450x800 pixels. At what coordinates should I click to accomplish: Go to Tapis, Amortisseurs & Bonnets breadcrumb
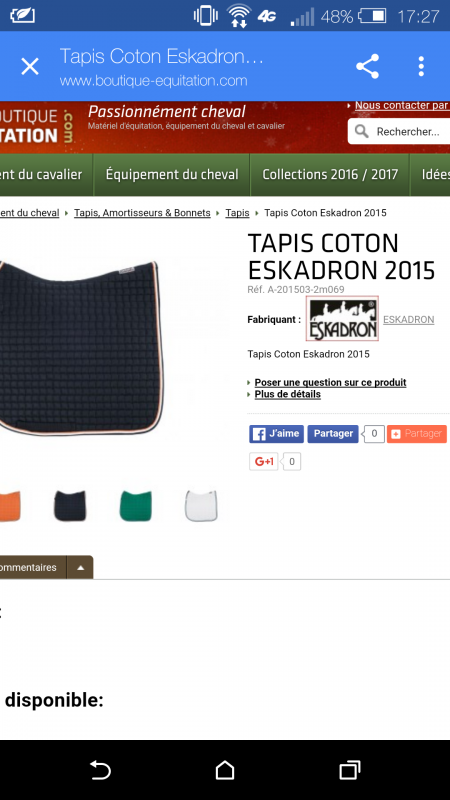pos(142,213)
